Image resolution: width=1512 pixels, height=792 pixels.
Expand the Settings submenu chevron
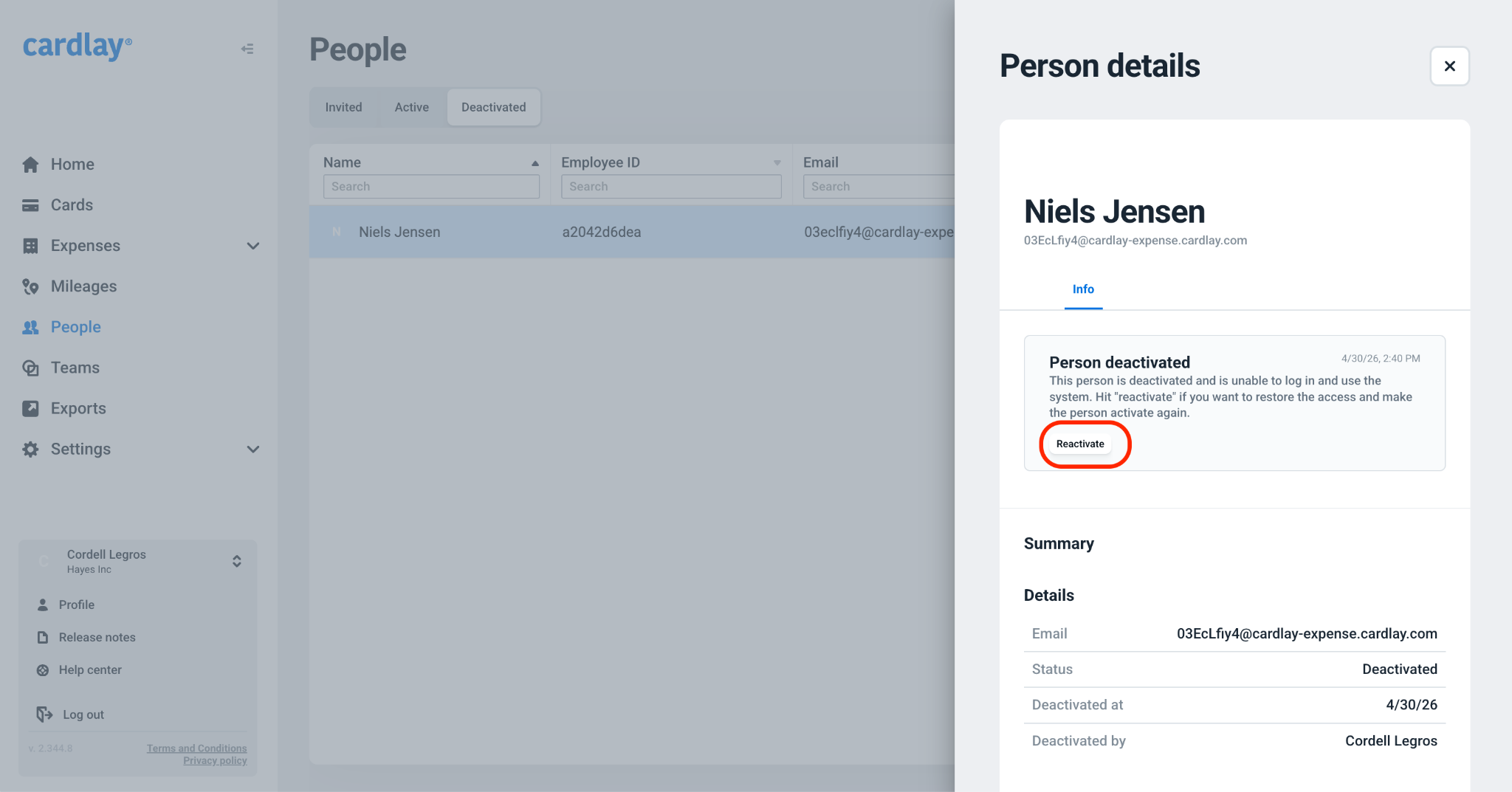pyautogui.click(x=253, y=449)
